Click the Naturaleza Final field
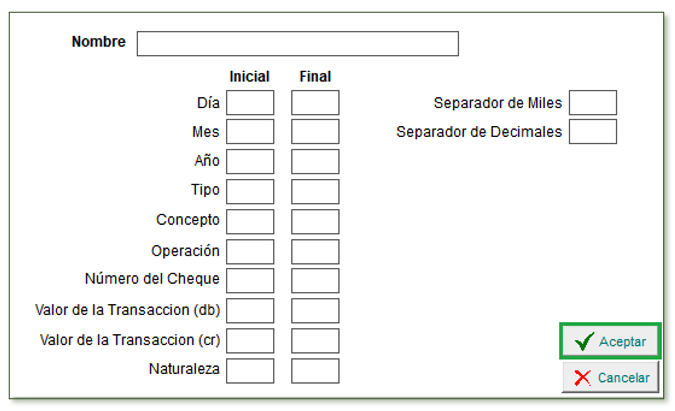Viewport: 675px width, 411px height. [315, 371]
